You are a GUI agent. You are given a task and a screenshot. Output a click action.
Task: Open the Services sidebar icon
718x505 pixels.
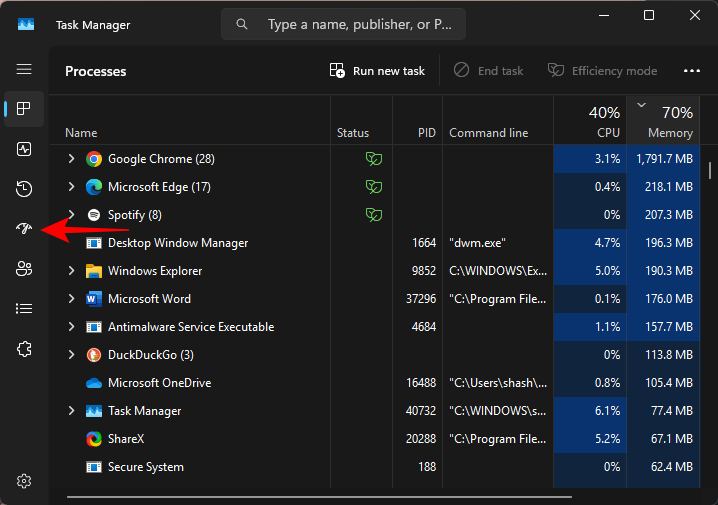[x=24, y=349]
